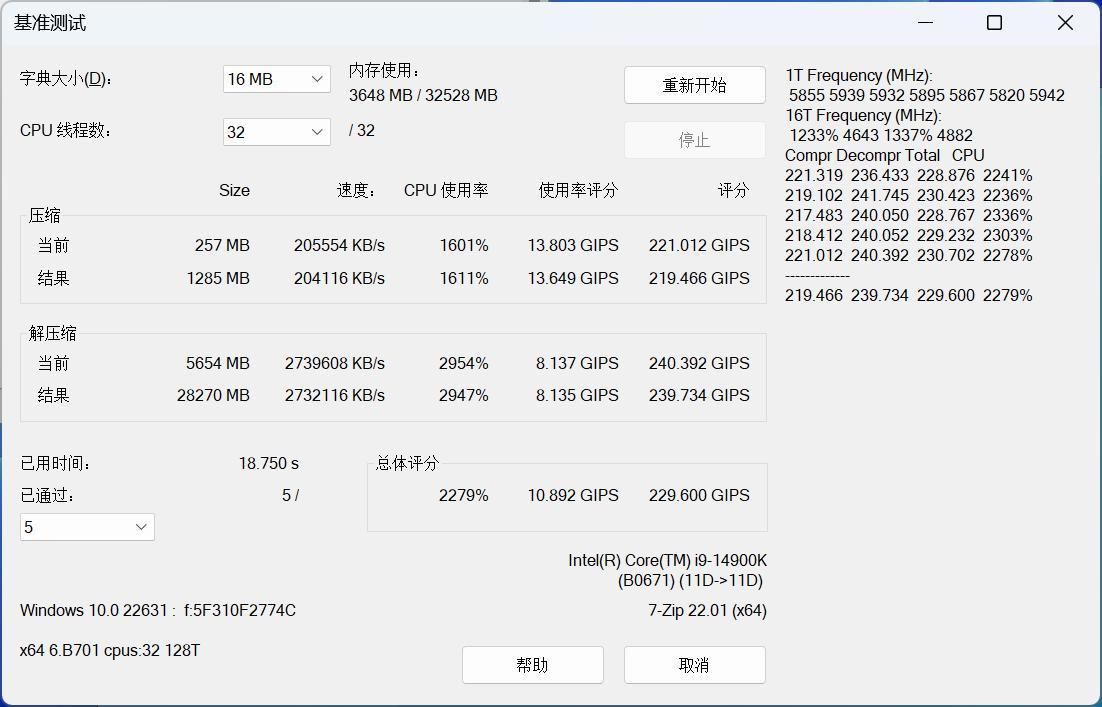Screen dimensions: 1102x707
Task: Click the Compr Decompr Total CPU header line
Action: 885,155
